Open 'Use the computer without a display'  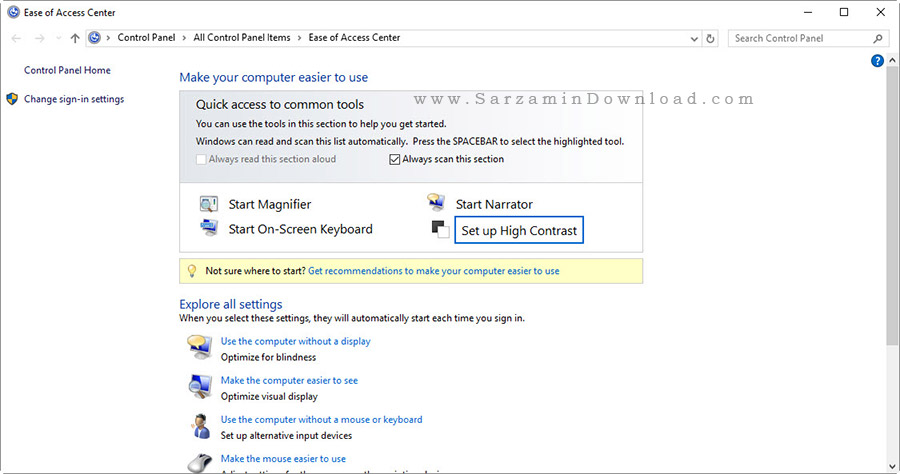tap(296, 341)
